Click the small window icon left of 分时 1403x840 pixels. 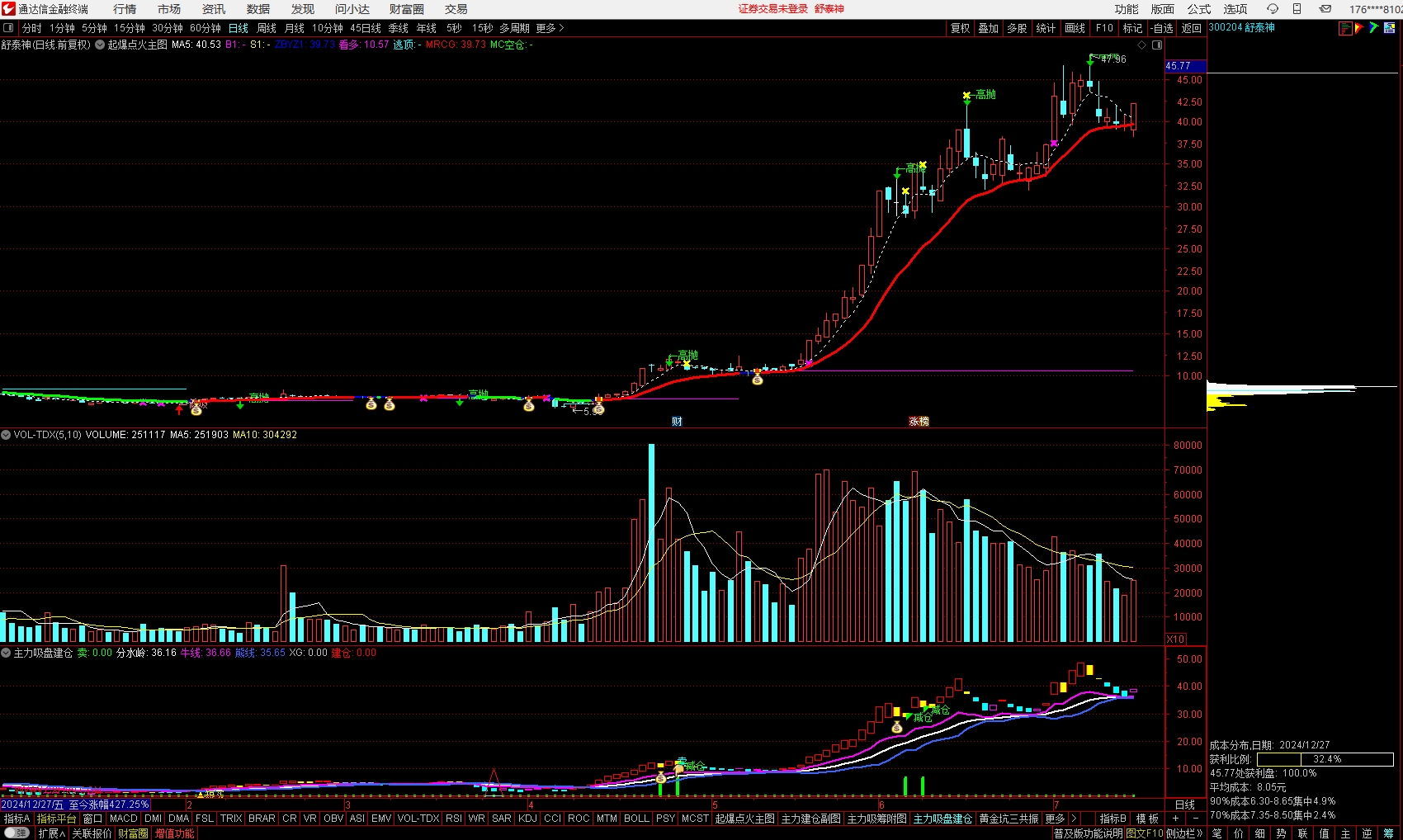[8, 28]
